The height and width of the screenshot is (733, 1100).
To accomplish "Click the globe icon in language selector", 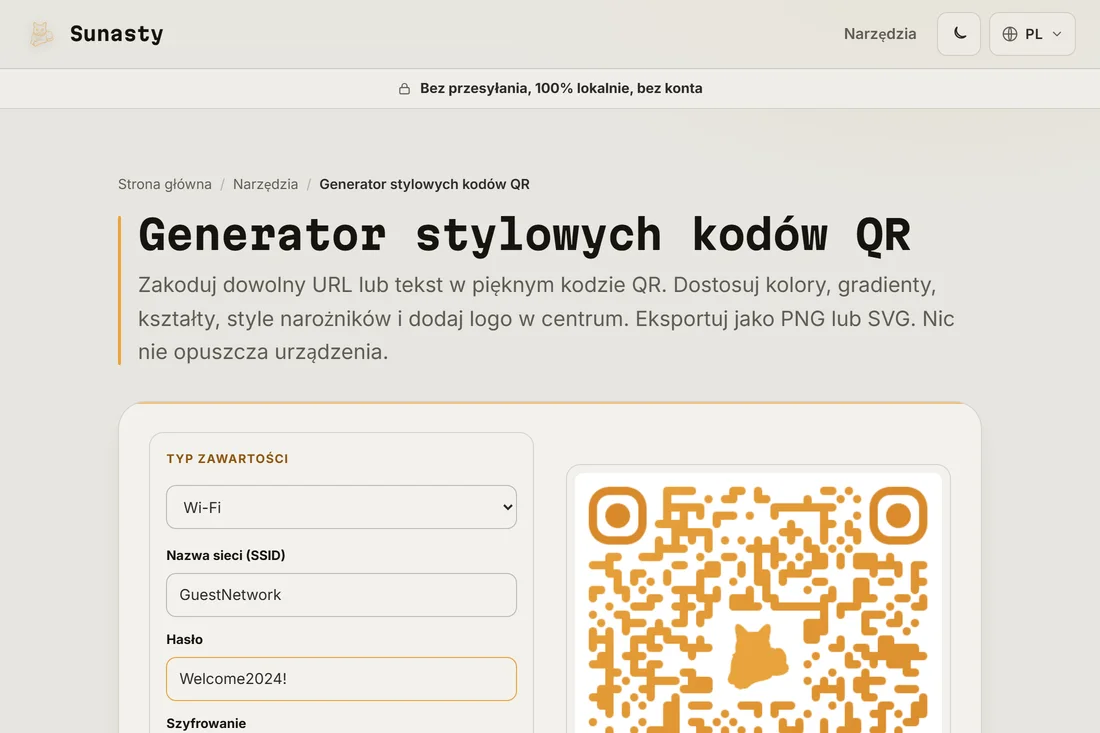I will click(1010, 34).
